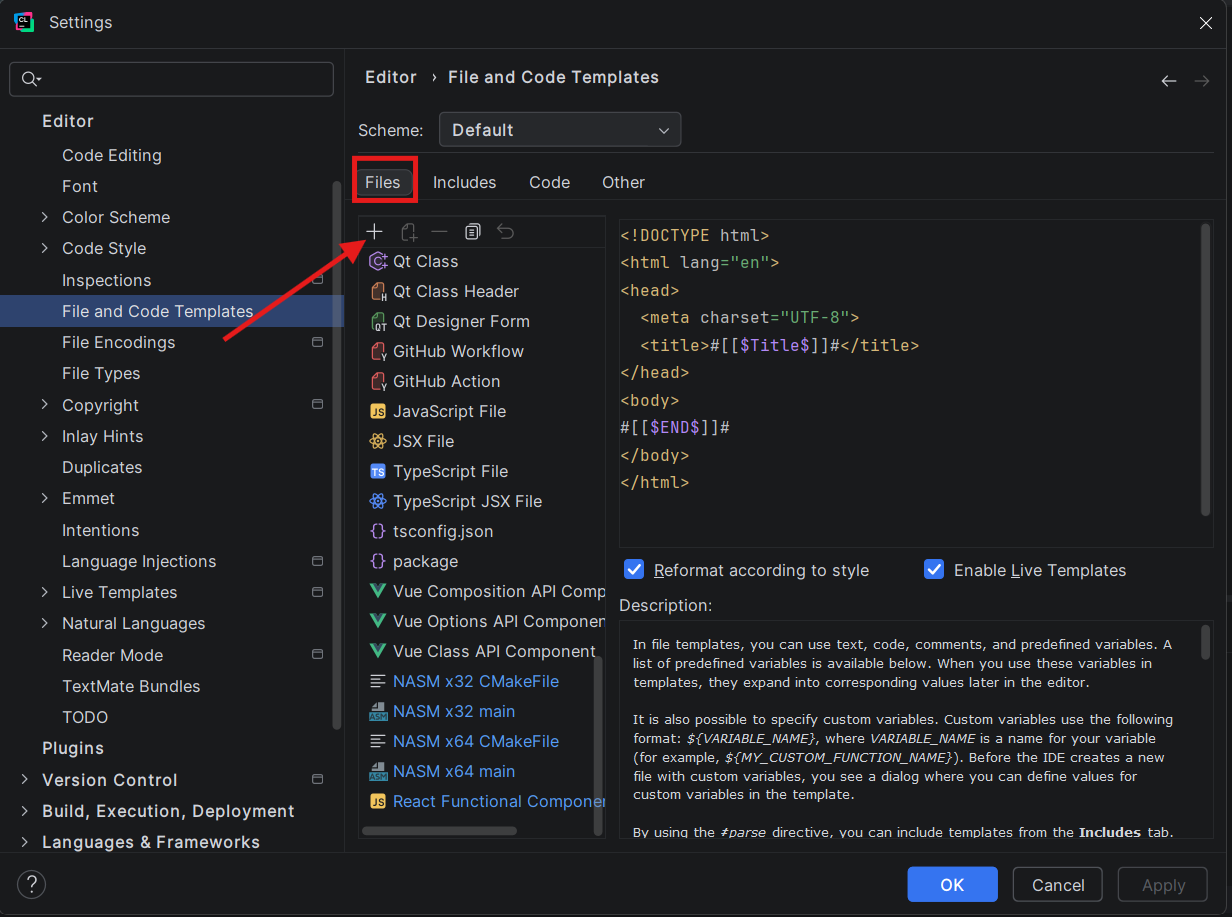Click the Editor breadcrumb link
1232x917 pixels.
(391, 77)
